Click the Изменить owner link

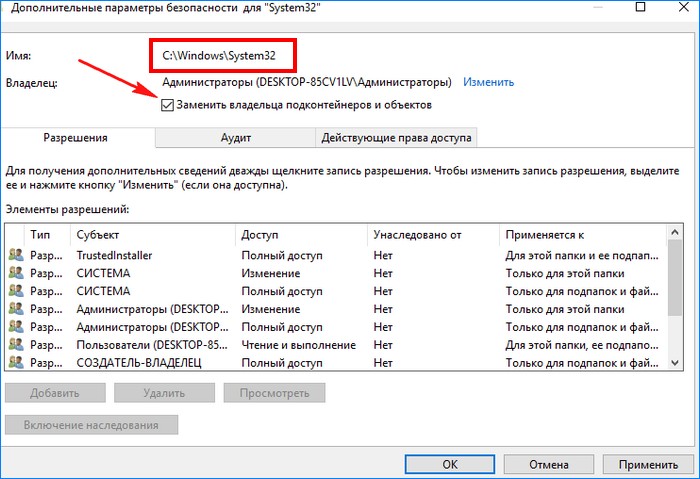(x=488, y=82)
